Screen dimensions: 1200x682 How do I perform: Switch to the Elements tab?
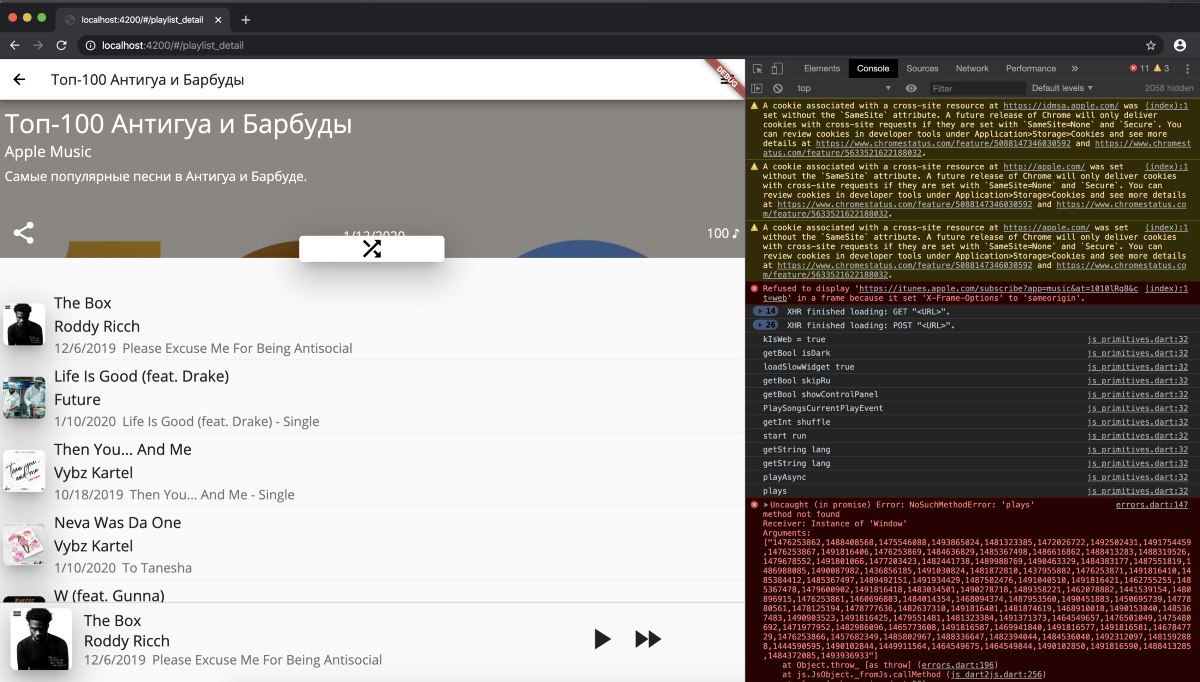822,68
